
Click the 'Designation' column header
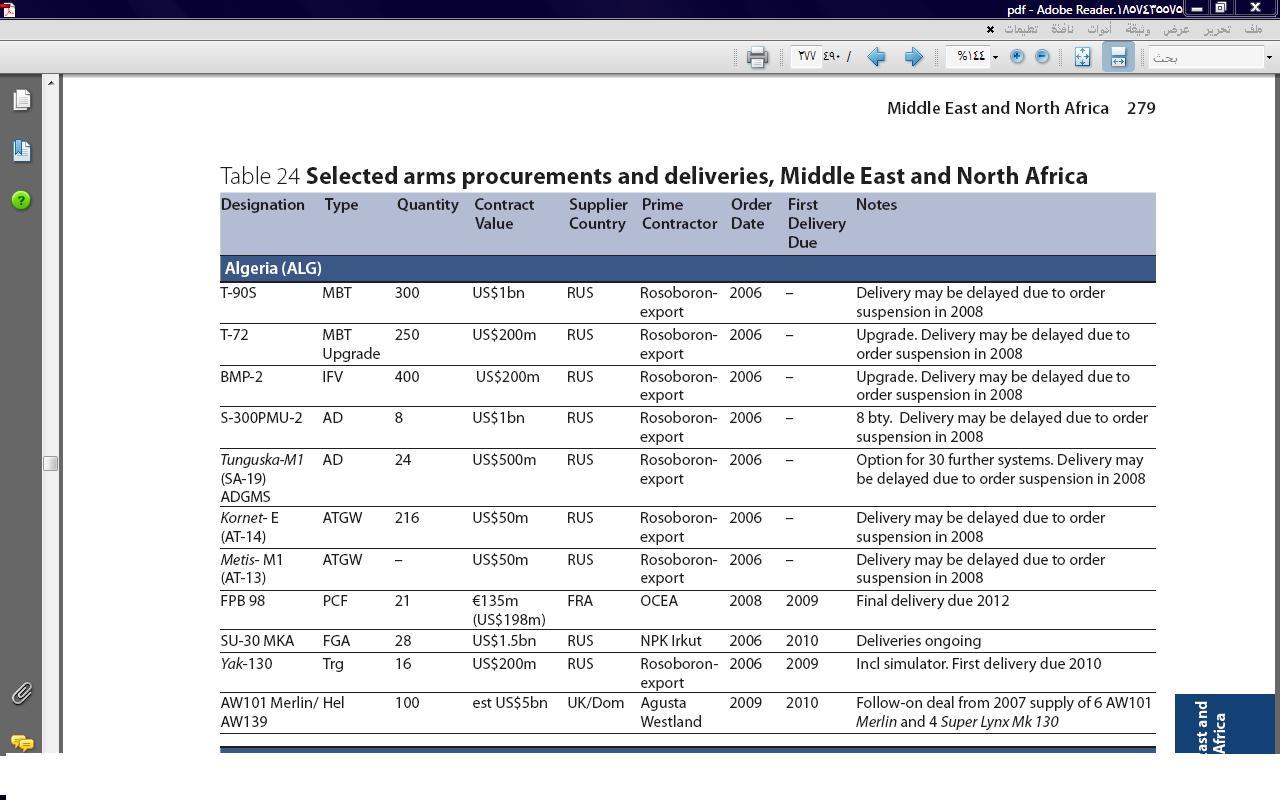point(262,205)
